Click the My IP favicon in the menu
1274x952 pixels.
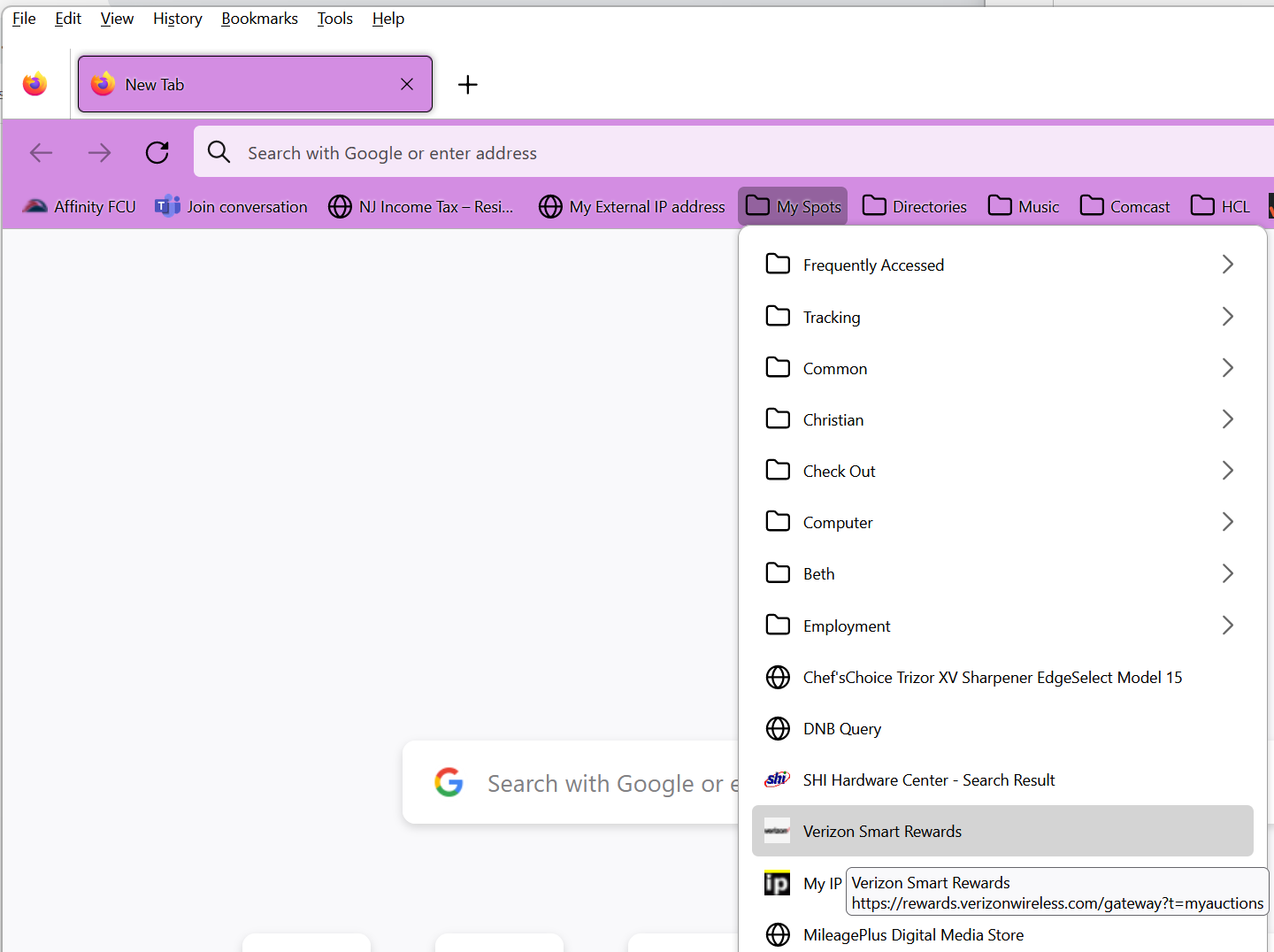[x=777, y=883]
